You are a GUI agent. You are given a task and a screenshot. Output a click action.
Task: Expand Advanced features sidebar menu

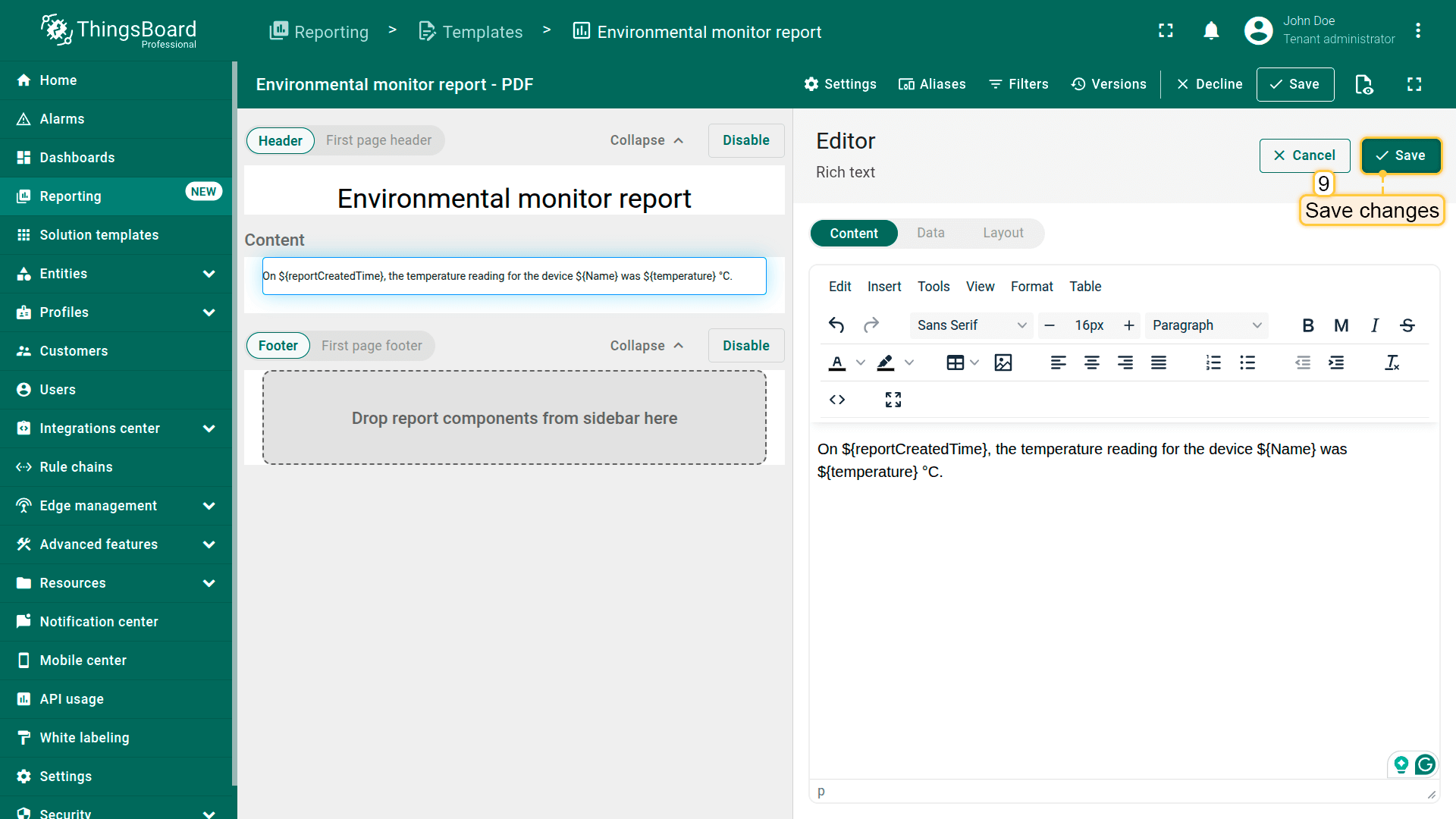[x=209, y=544]
